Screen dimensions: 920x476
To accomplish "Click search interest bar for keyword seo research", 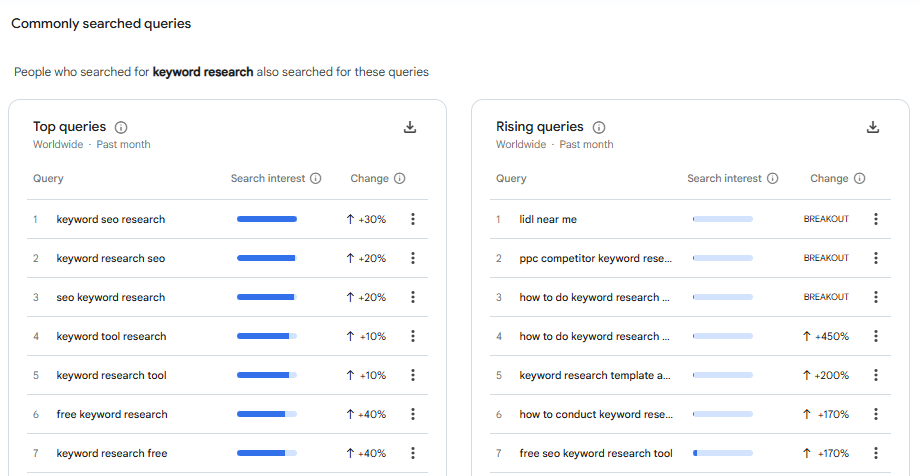I will coord(267,219).
